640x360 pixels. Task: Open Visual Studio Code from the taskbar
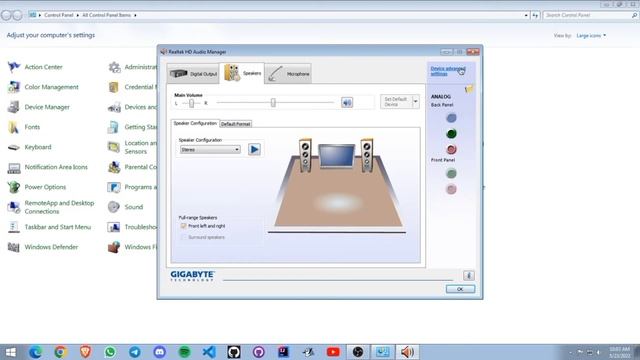(209, 352)
